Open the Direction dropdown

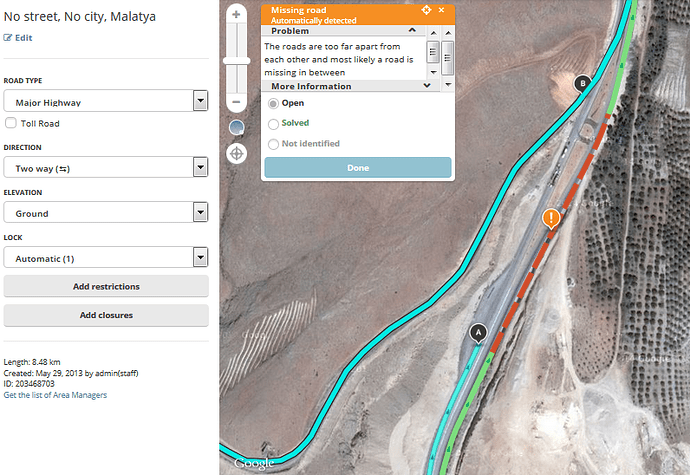click(x=105, y=168)
